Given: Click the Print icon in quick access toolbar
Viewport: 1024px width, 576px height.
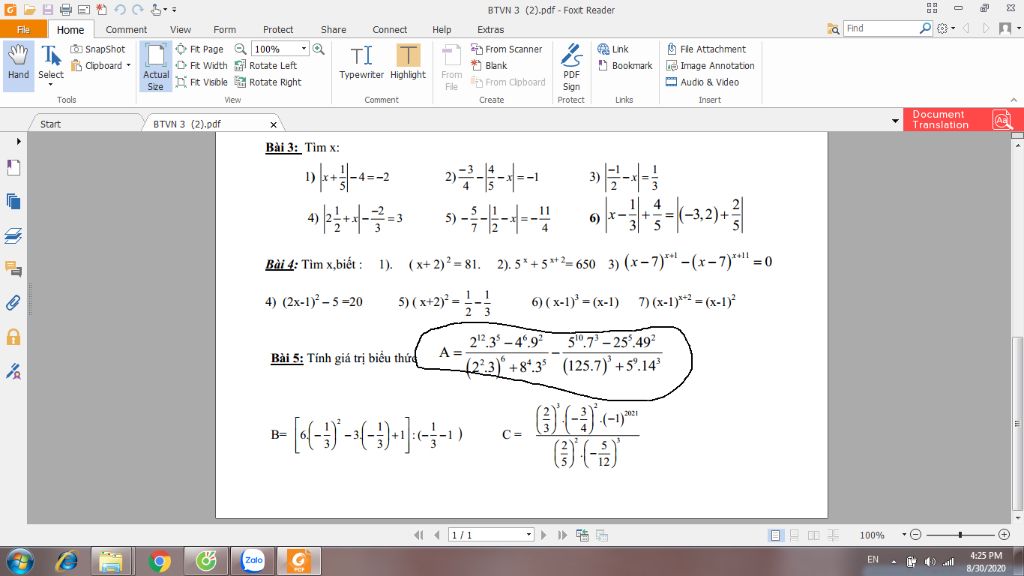Looking at the screenshot, I should (x=66, y=10).
